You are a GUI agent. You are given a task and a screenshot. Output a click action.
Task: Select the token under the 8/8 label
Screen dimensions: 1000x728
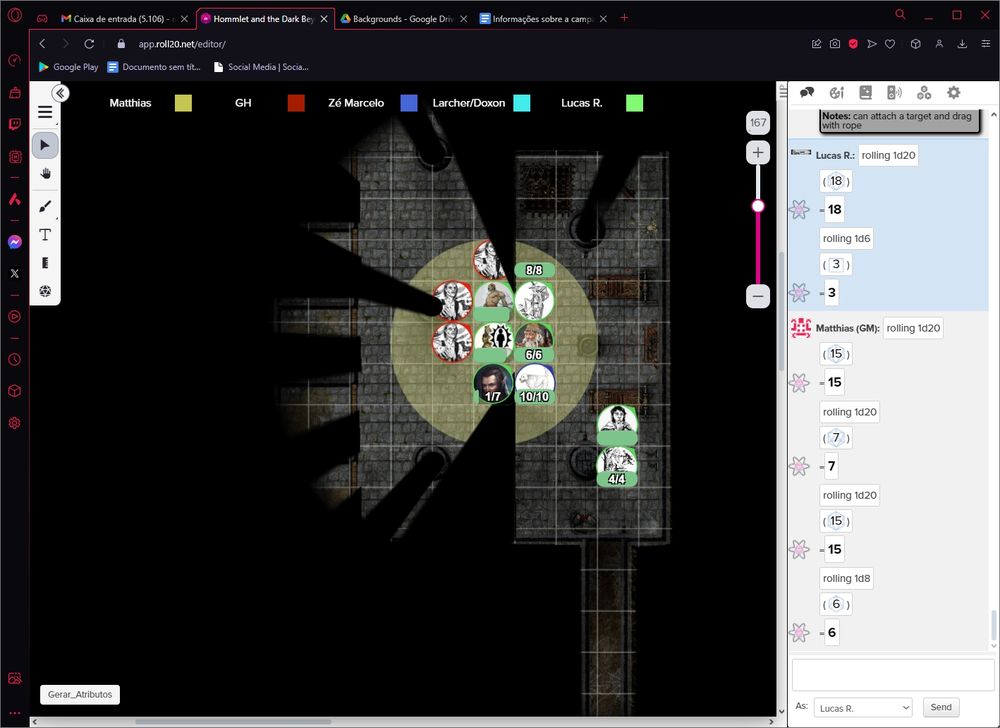click(534, 300)
